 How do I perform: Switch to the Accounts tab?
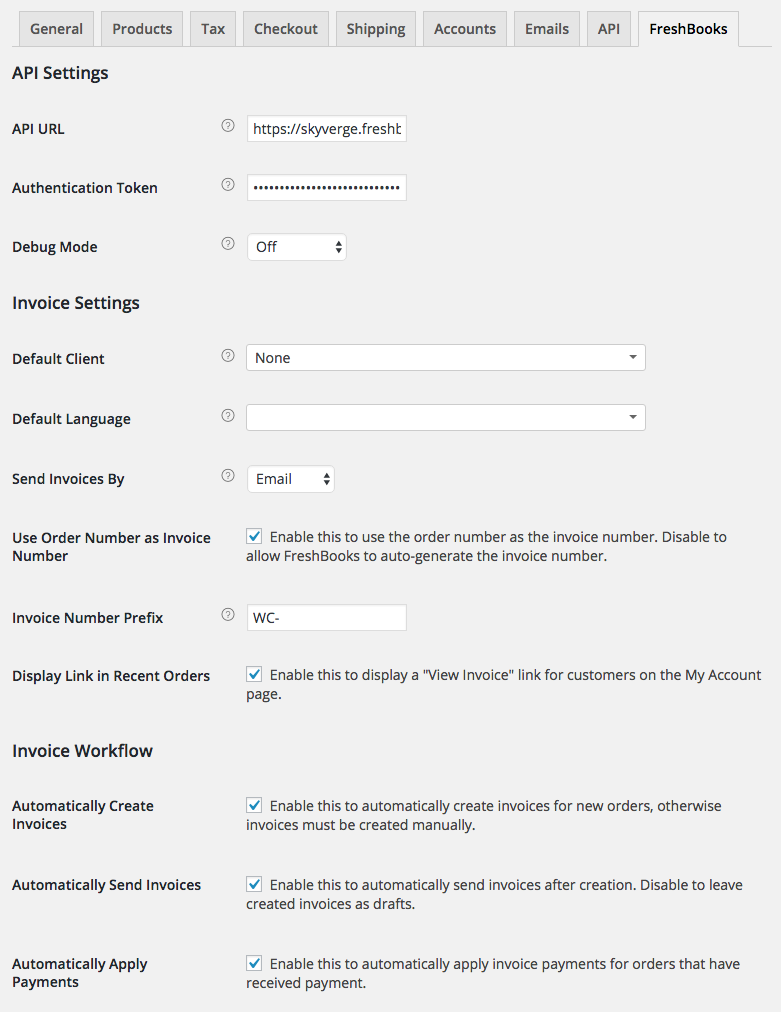tap(465, 29)
